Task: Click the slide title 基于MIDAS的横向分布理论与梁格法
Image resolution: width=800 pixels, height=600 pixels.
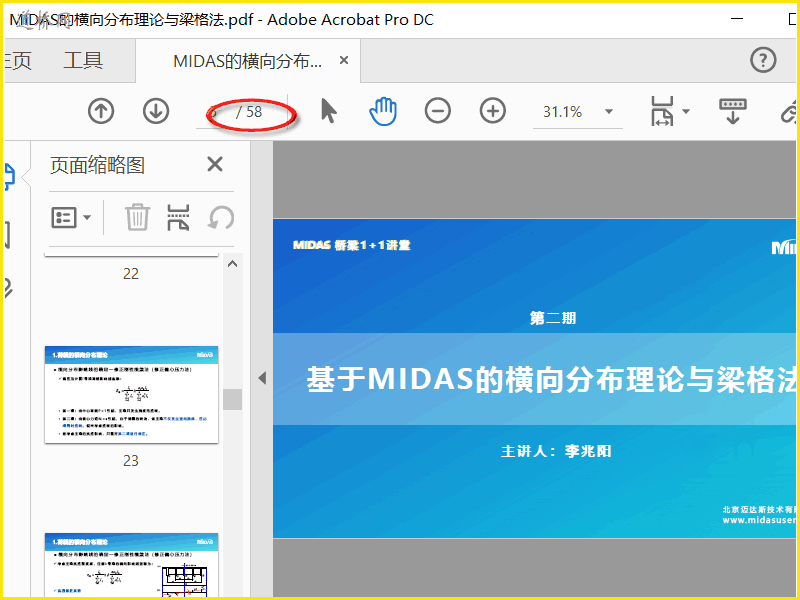Action: pyautogui.click(x=551, y=380)
